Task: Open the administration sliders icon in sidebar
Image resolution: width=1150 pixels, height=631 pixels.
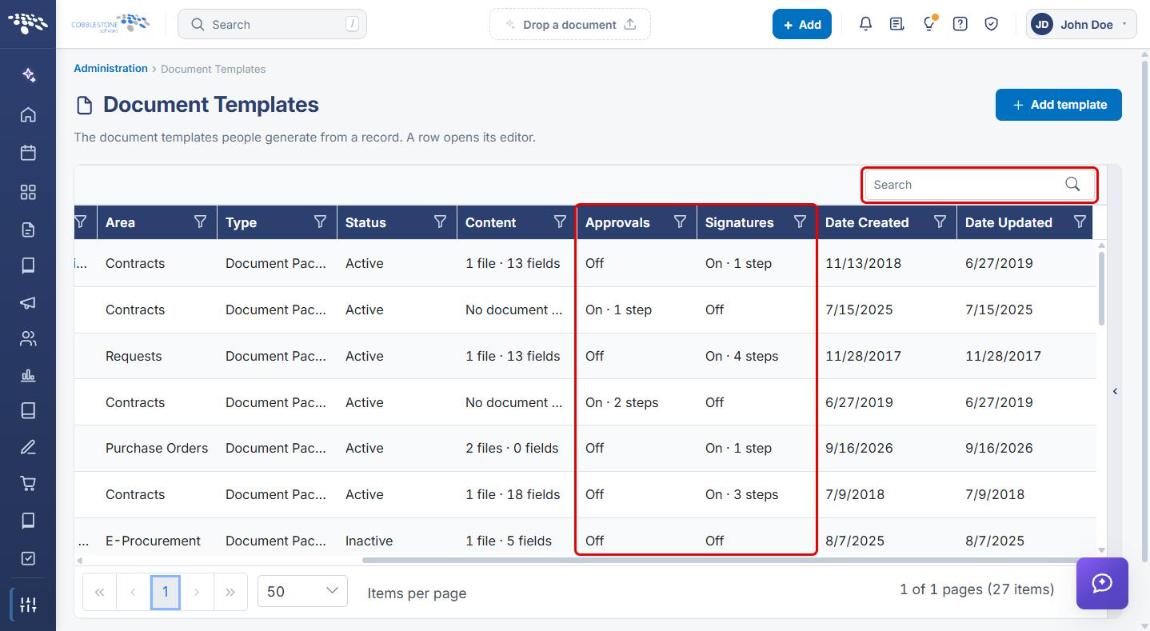Action: tap(28, 605)
